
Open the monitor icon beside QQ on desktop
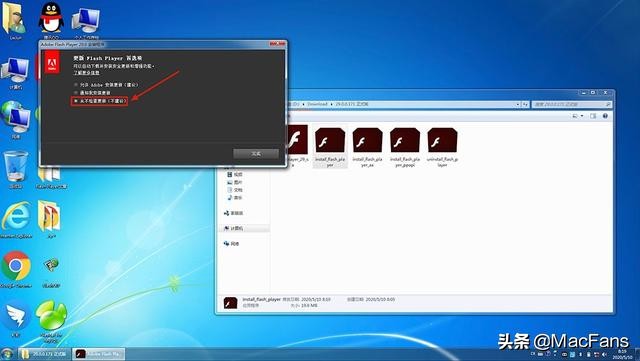pos(86,20)
